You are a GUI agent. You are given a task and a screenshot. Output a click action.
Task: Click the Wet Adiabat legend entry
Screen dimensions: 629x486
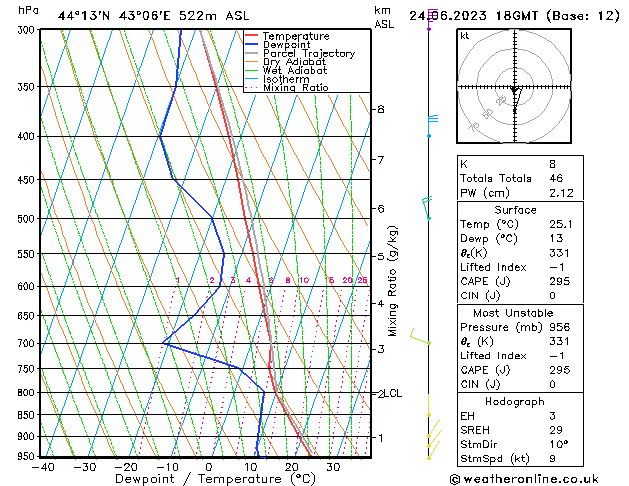(291, 71)
